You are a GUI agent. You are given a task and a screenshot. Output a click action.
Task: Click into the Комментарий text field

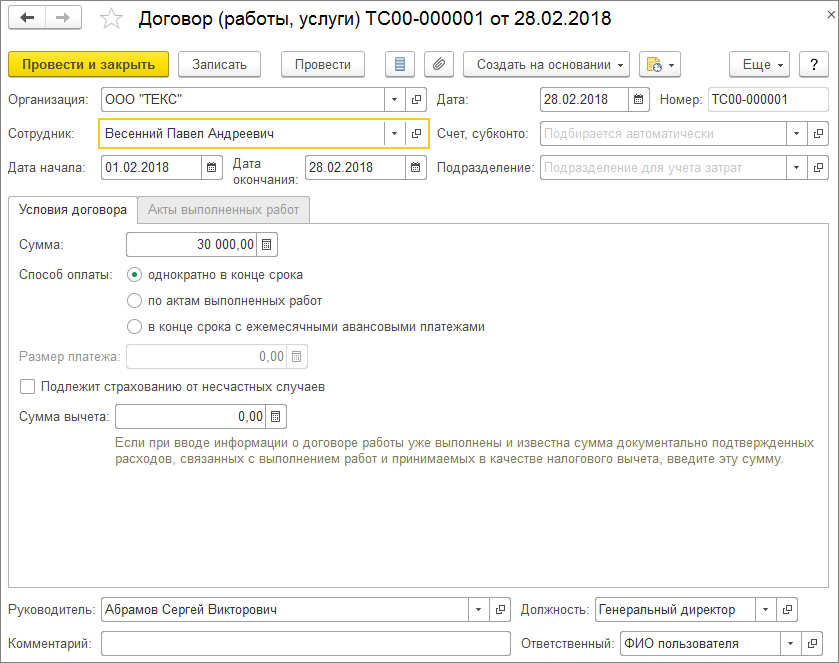pyautogui.click(x=305, y=643)
